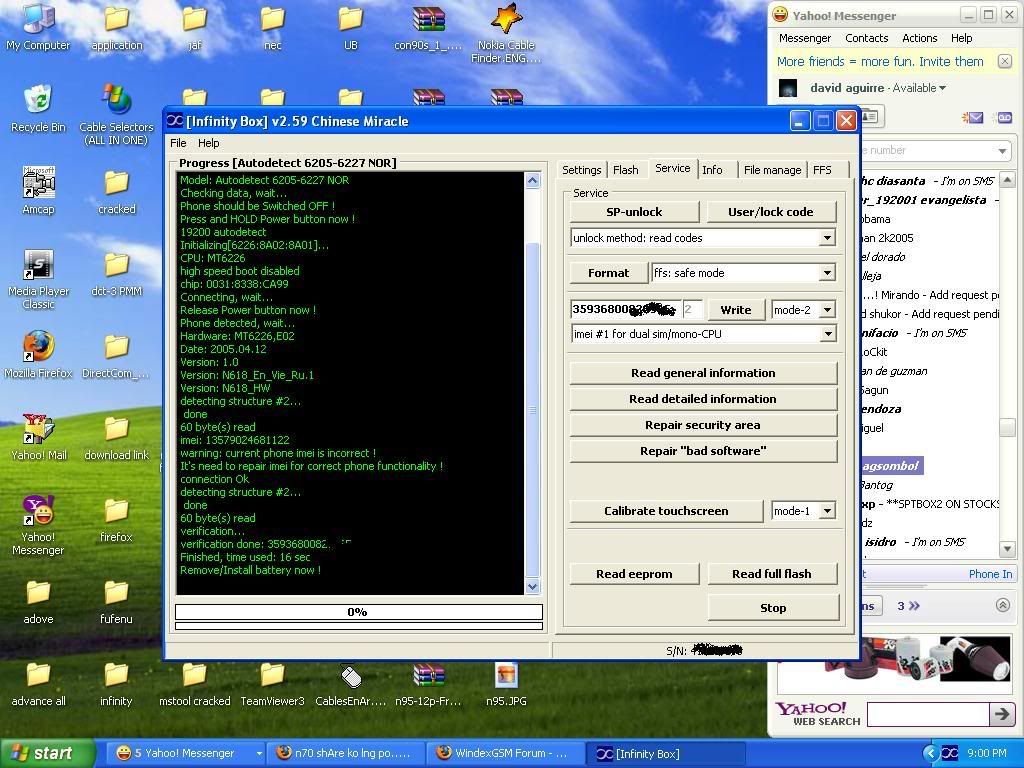Open the Help menu in Infinity Box

pyautogui.click(x=208, y=143)
